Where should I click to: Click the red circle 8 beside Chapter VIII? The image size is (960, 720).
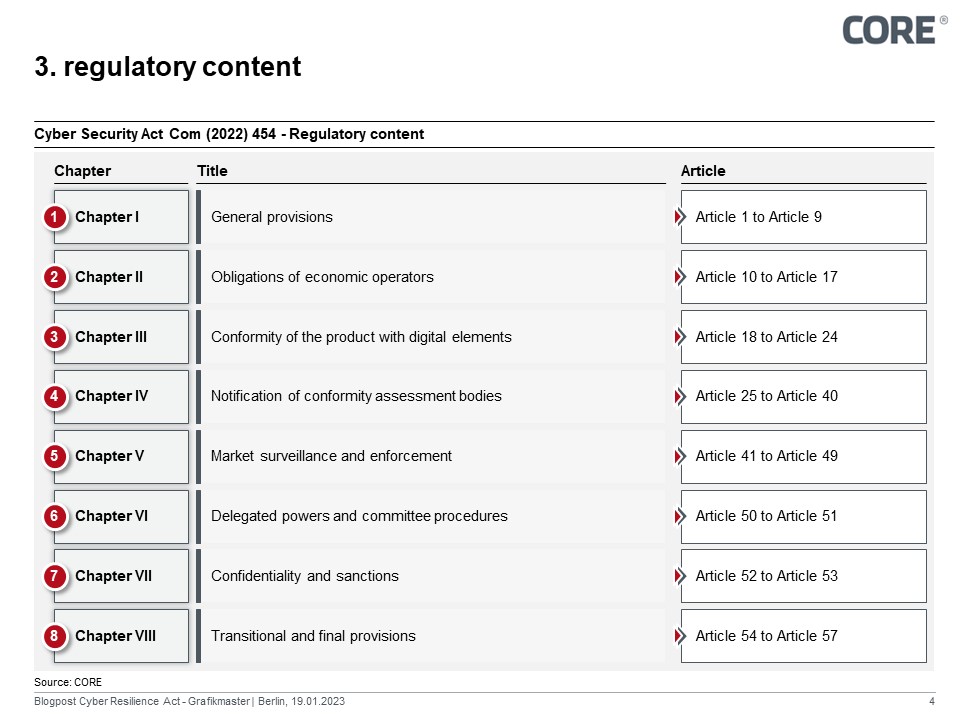click(x=57, y=636)
